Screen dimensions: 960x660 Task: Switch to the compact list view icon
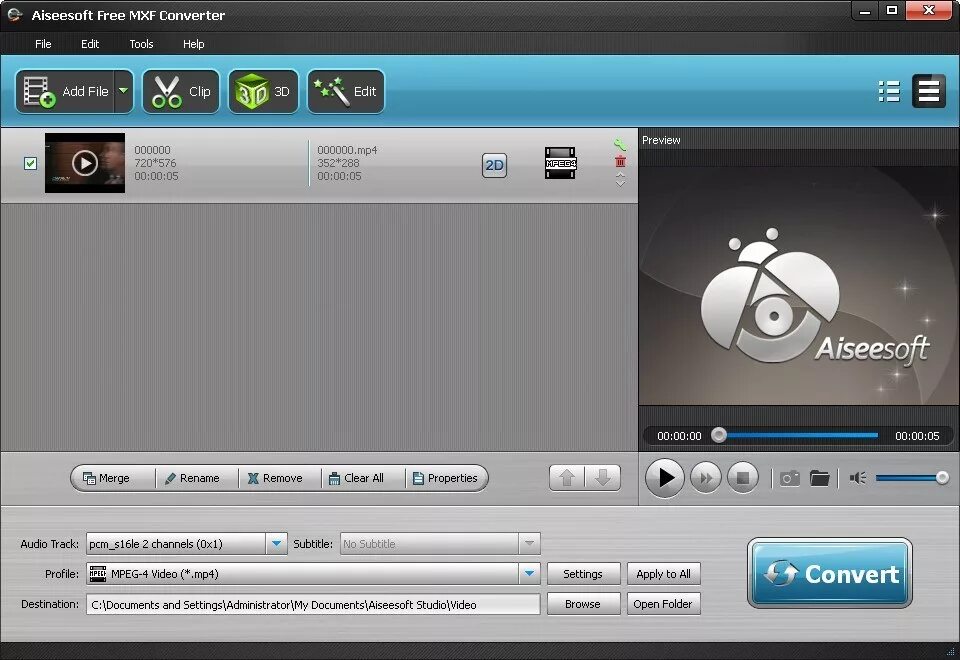click(x=929, y=91)
